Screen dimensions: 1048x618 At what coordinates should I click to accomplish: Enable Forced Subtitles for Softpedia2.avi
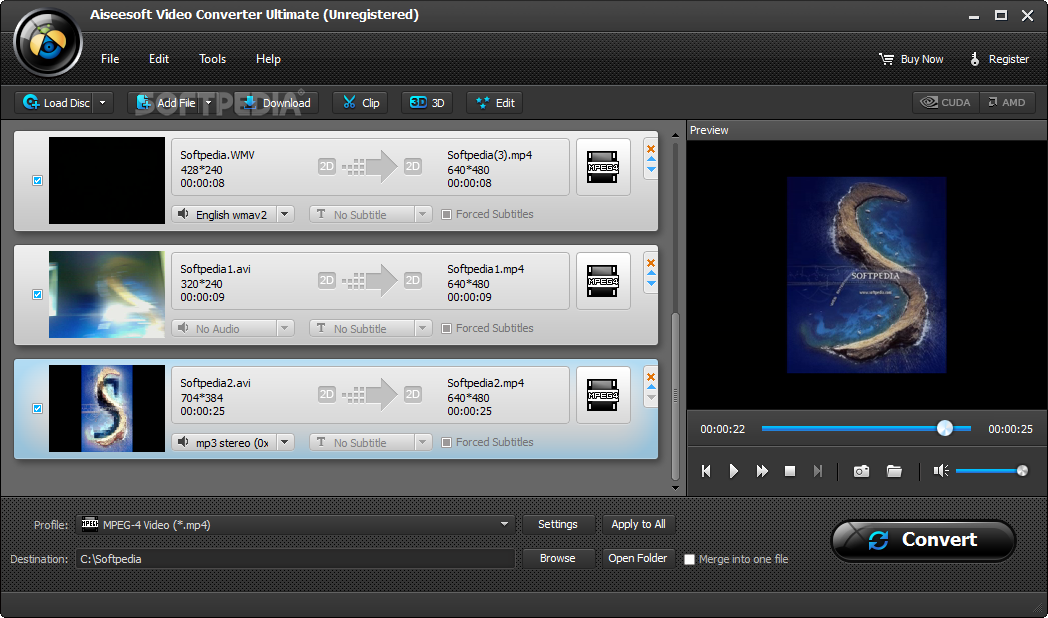[x=446, y=442]
